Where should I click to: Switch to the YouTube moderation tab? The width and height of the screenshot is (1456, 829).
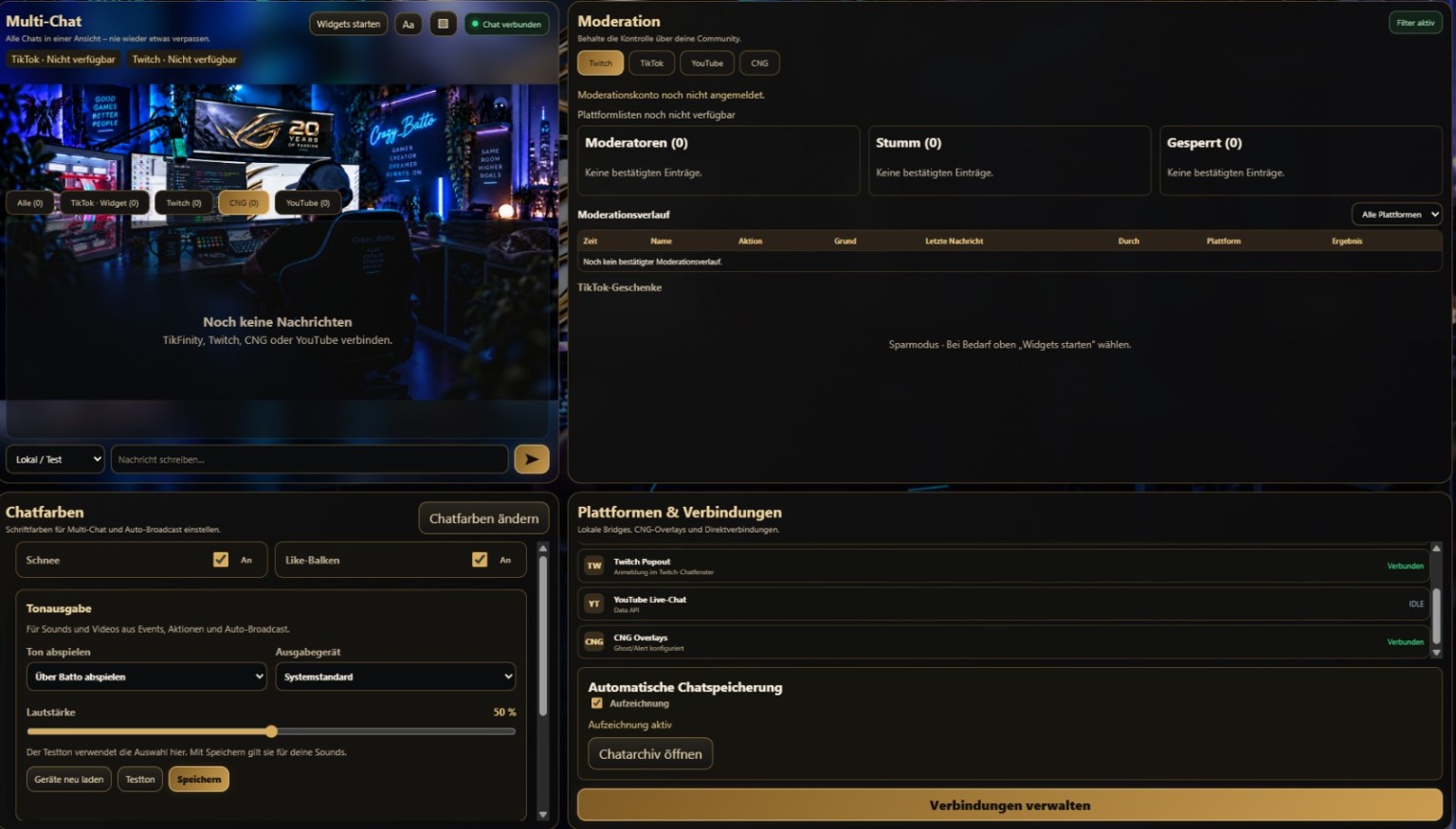707,63
